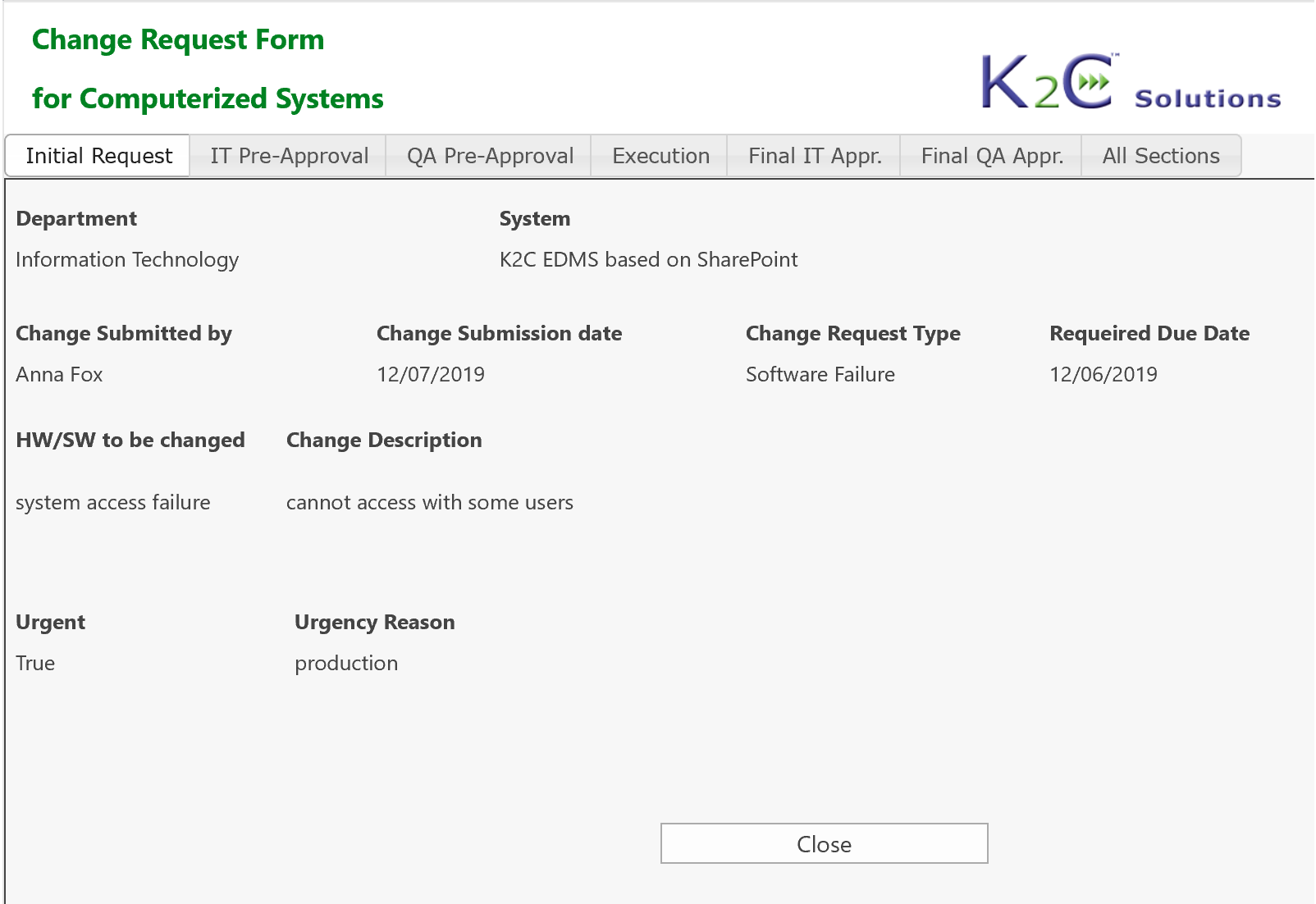Click the Information Technology department value
The width and height of the screenshot is (1316, 904).
coord(127,260)
